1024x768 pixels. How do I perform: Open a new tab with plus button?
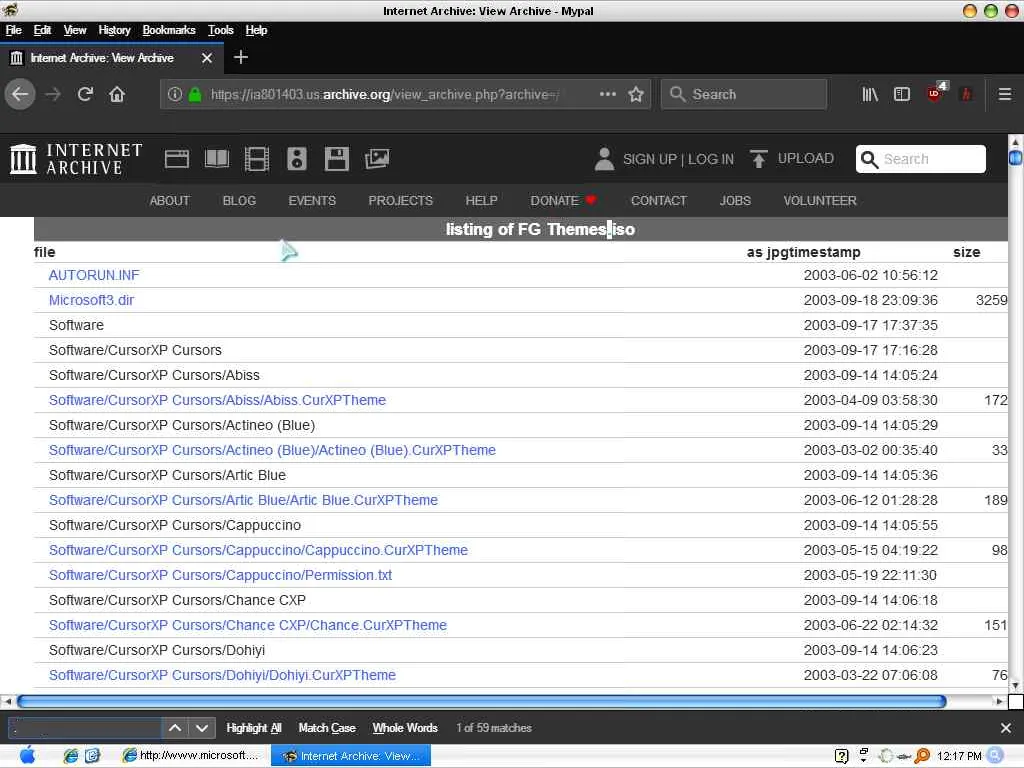click(240, 57)
